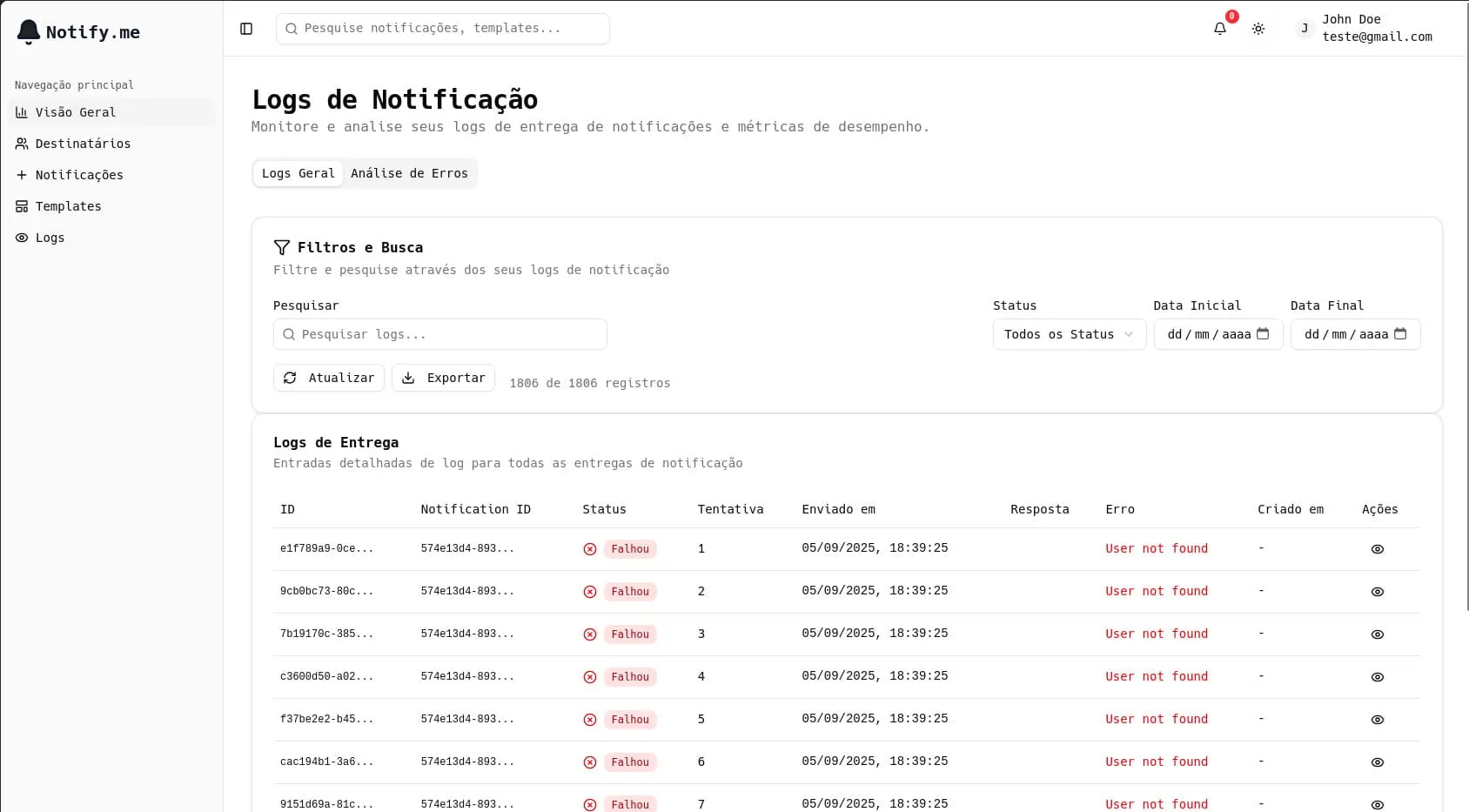Screen dimensions: 1469x812
Task: Click the 1806 de 1806 registros text
Action: [x=590, y=383]
